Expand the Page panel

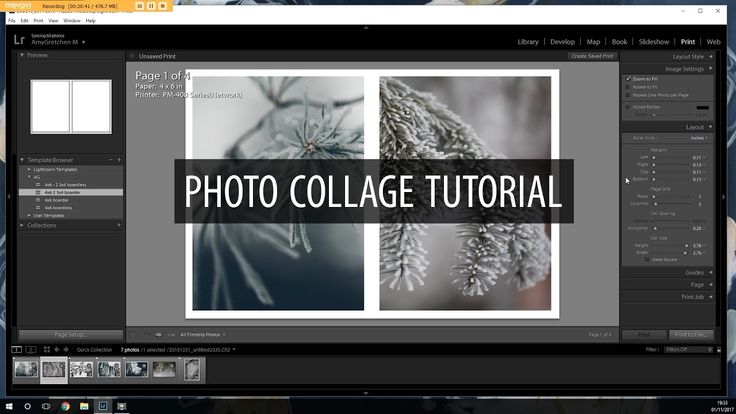point(711,284)
